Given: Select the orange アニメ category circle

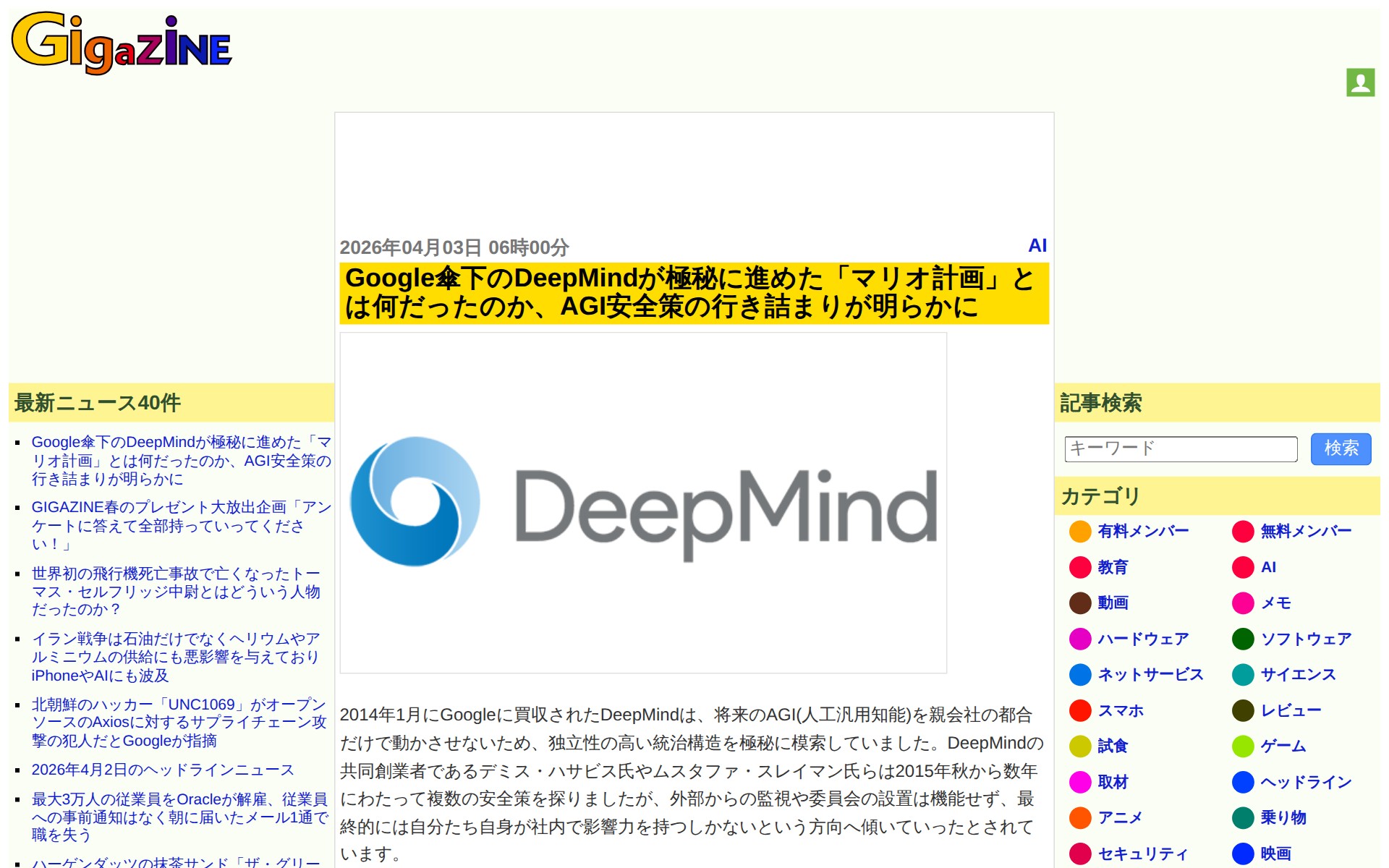Looking at the screenshot, I should pos(1080,818).
